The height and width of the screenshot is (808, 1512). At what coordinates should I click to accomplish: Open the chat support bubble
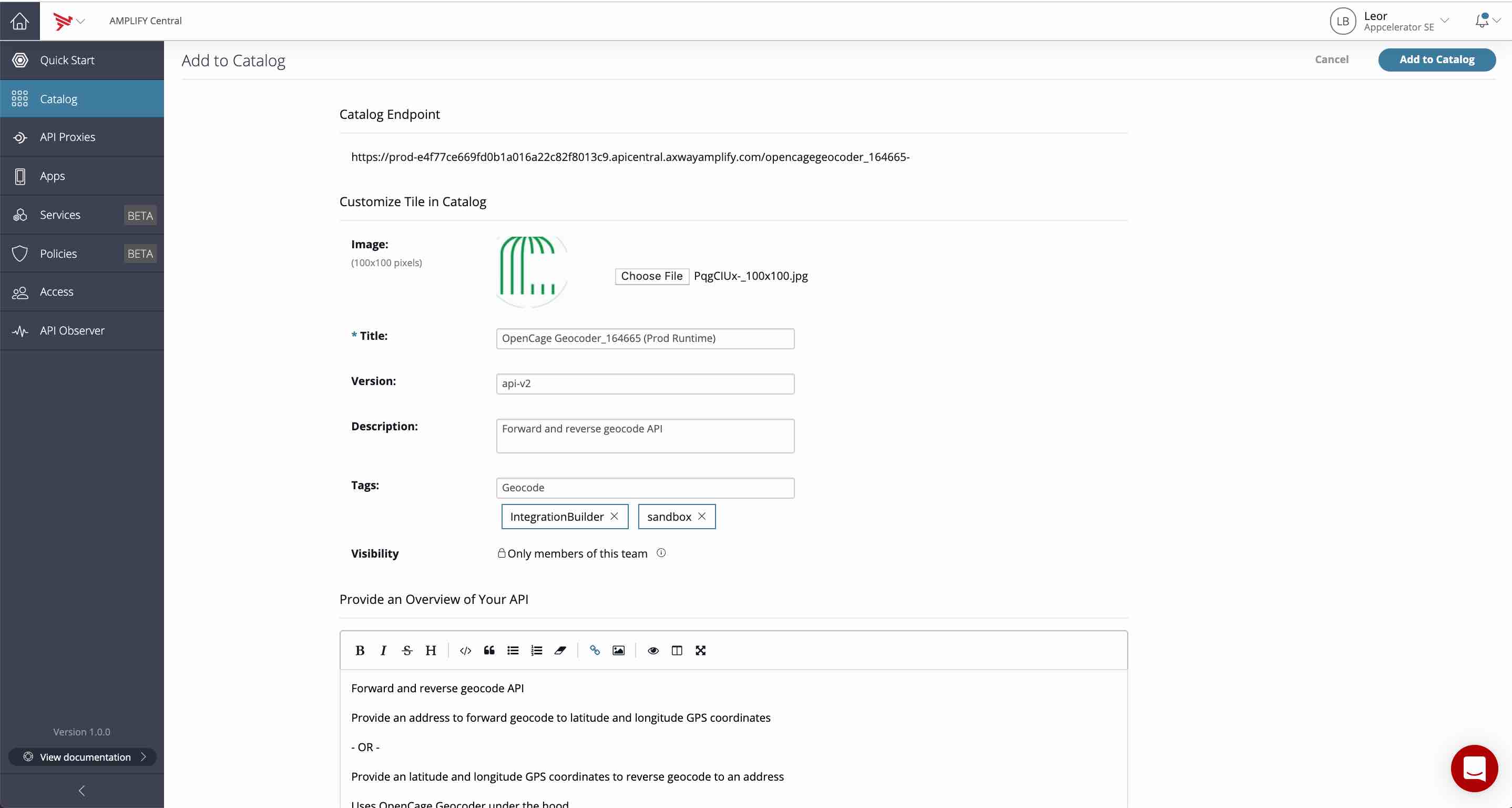click(x=1474, y=768)
